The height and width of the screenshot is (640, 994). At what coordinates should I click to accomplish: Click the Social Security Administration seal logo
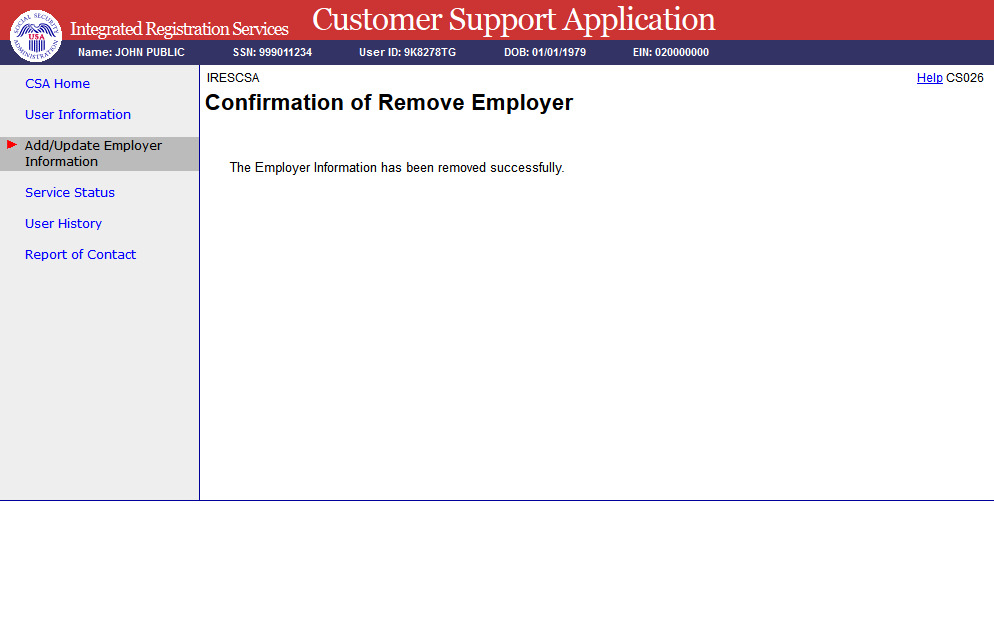point(36,36)
